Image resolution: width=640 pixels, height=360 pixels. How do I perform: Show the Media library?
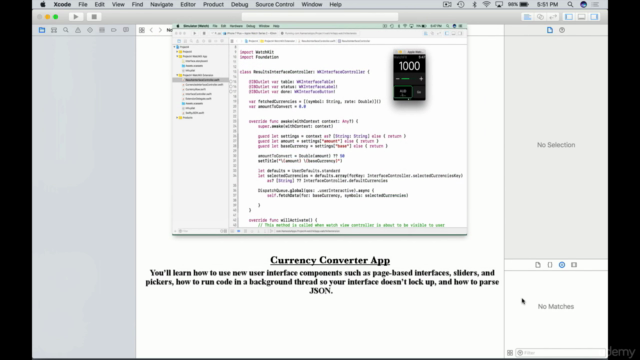tap(574, 265)
